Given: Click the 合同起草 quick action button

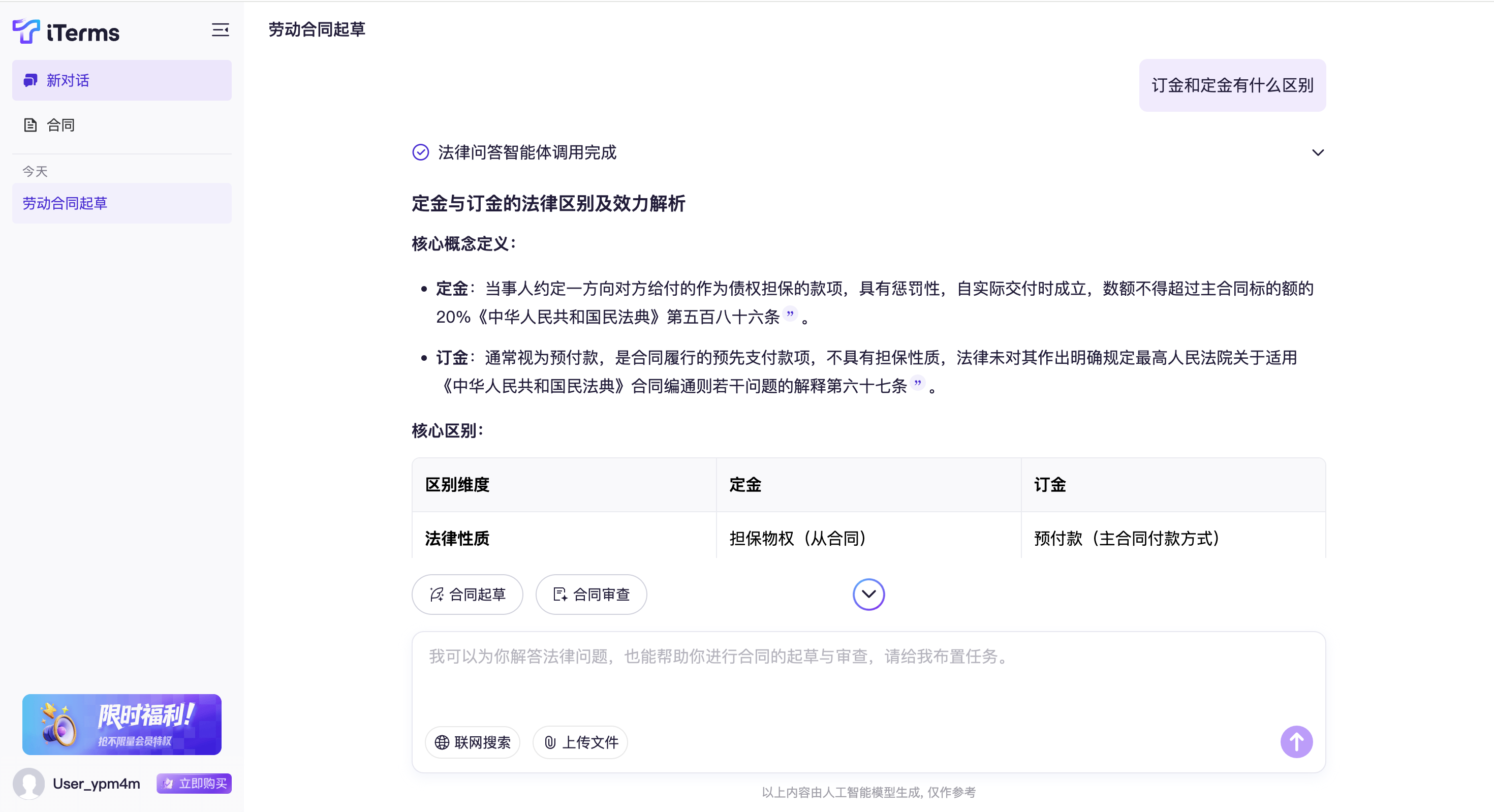Looking at the screenshot, I should 468,595.
